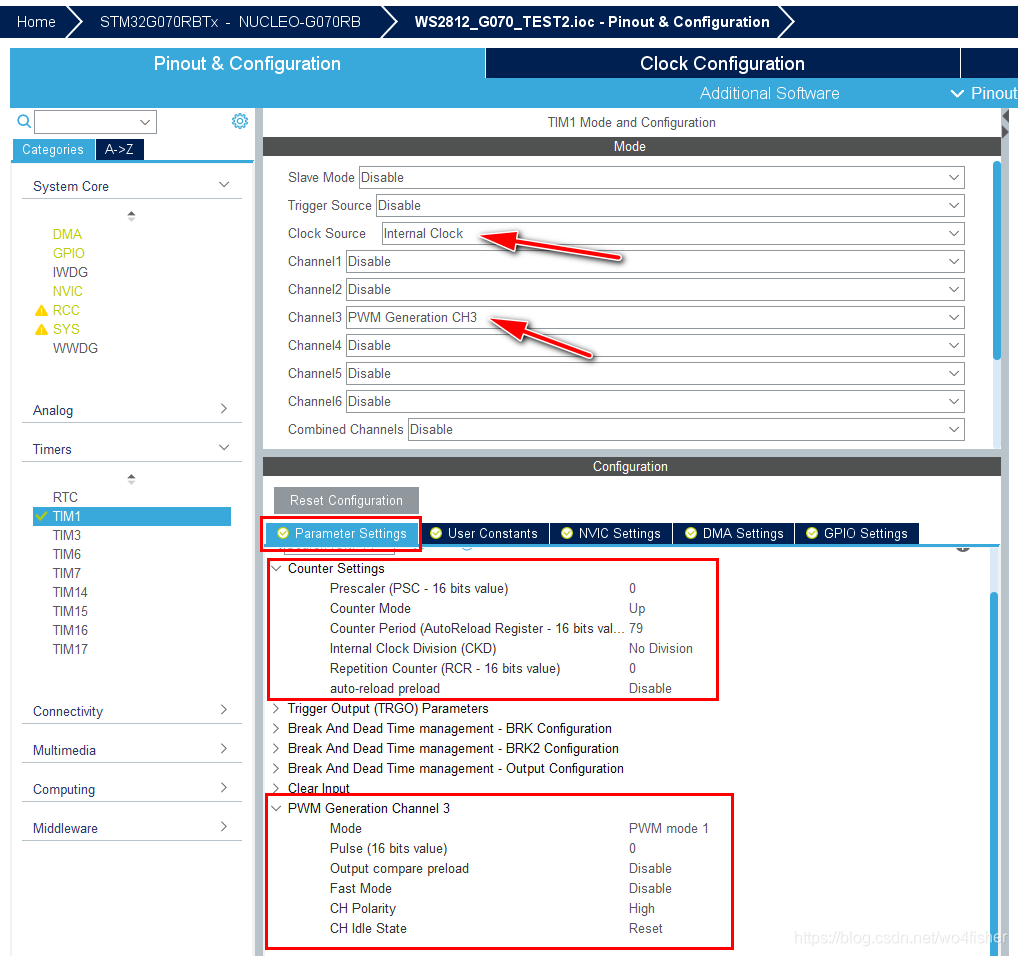This screenshot has height=956, width=1018.
Task: Select NVIC in System Core
Action: tap(68, 291)
